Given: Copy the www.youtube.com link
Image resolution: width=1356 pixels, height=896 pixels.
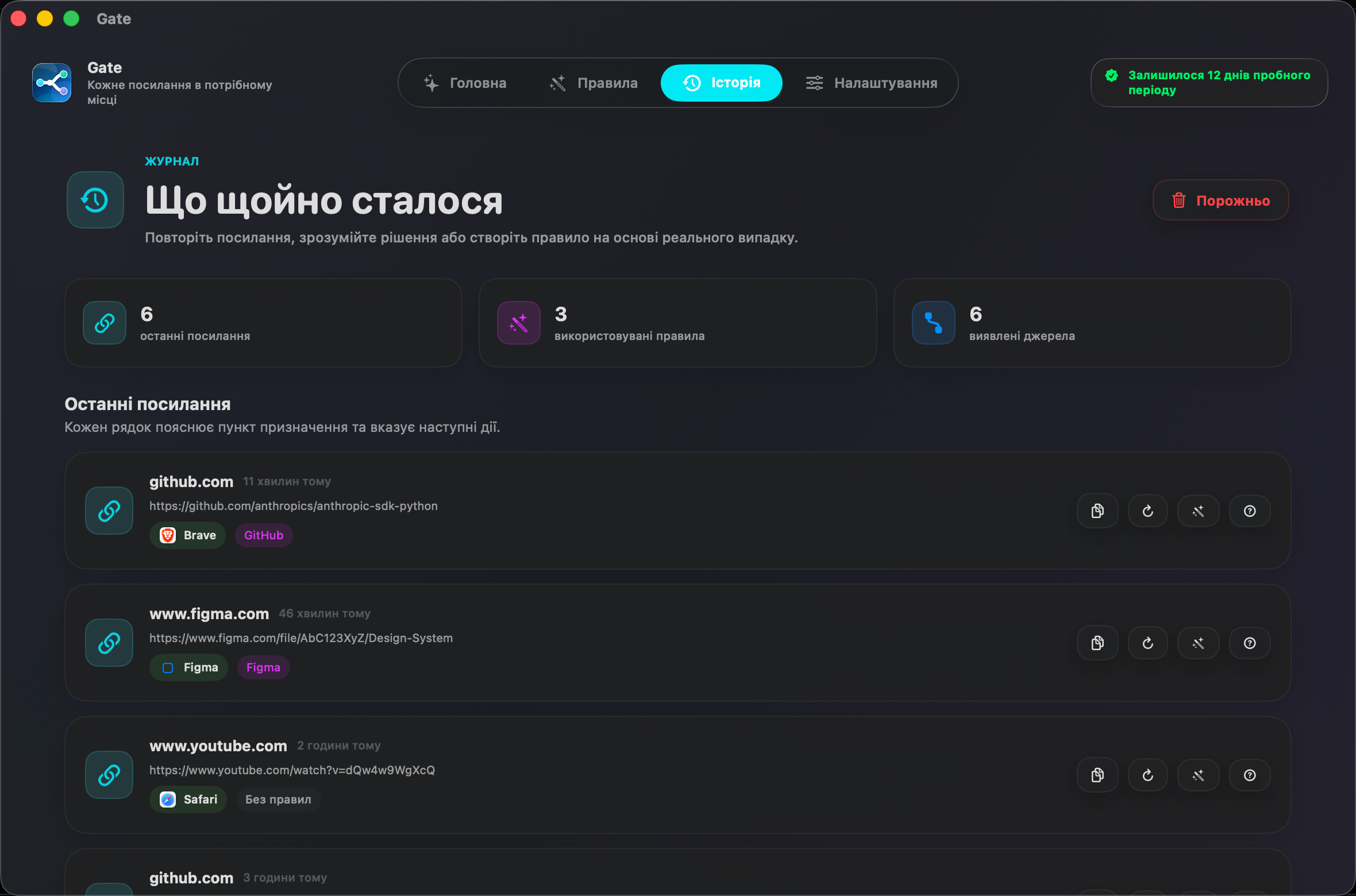Looking at the screenshot, I should pos(1097,775).
